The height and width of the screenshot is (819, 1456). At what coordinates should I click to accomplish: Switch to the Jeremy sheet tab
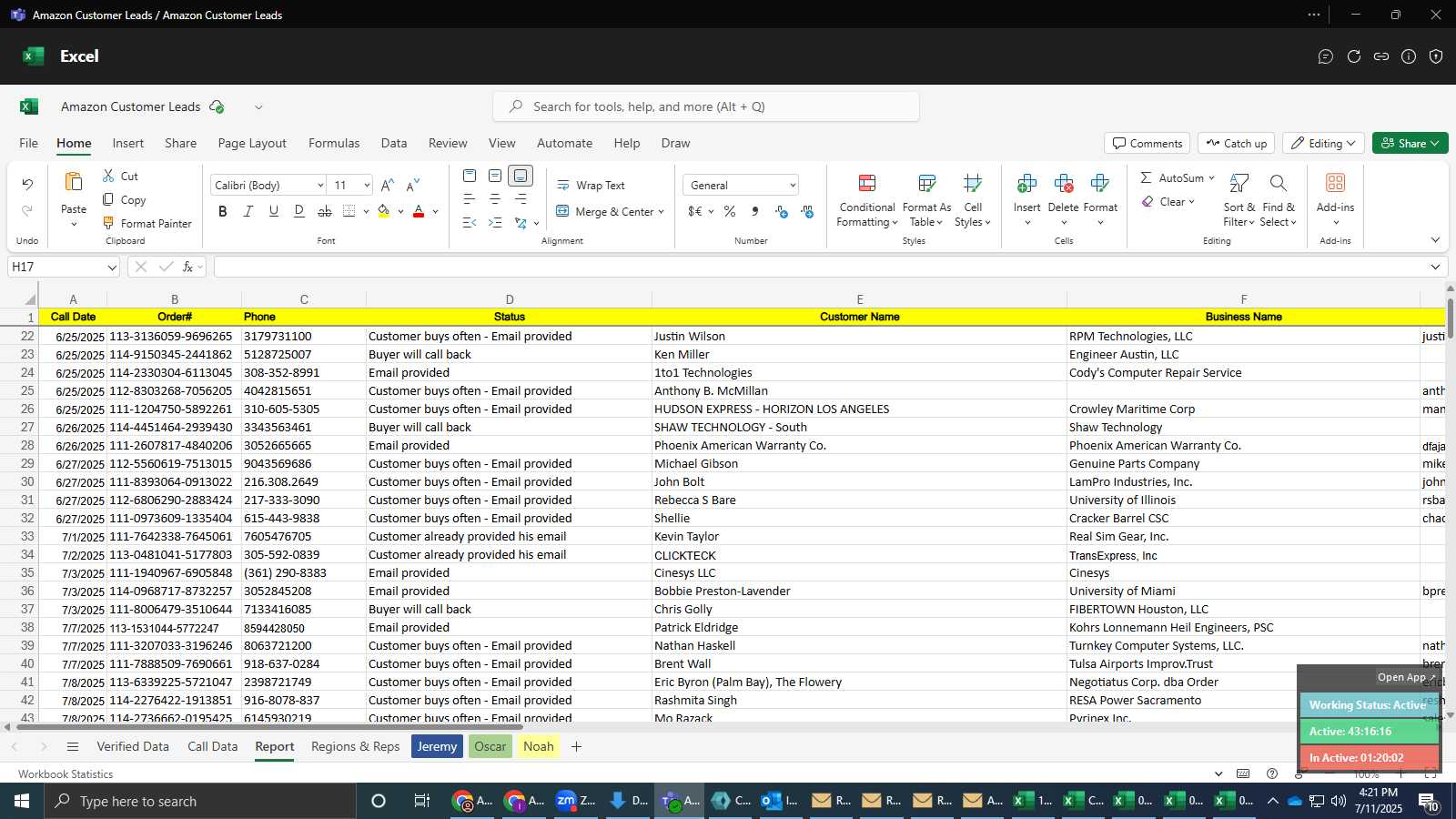[x=437, y=746]
